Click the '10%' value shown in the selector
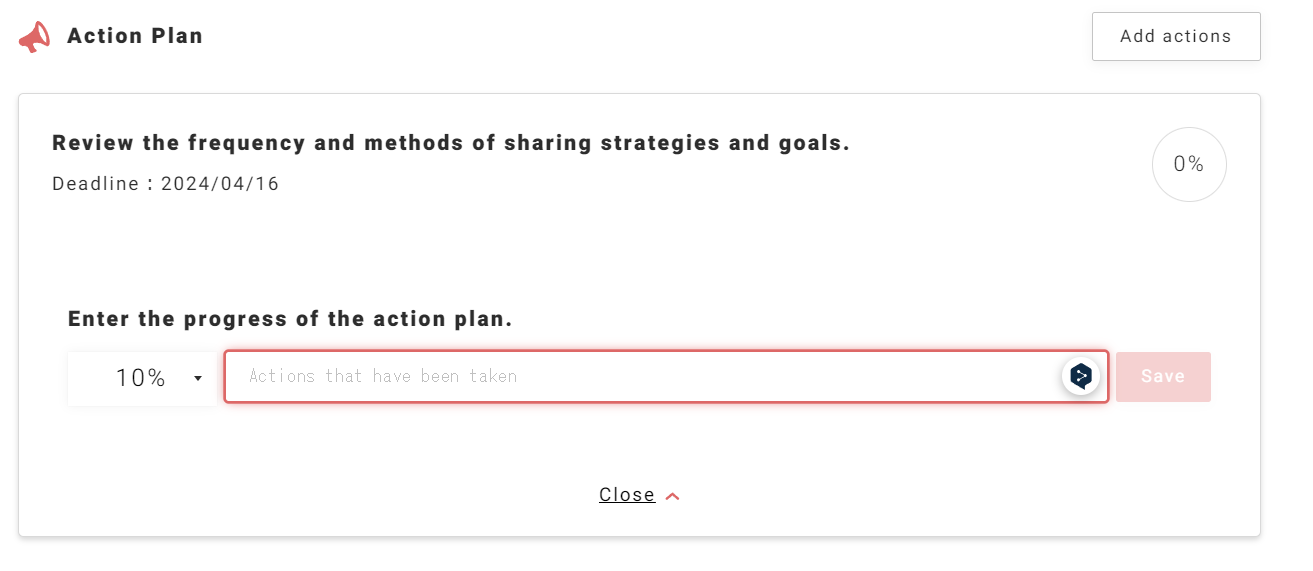The height and width of the screenshot is (571, 1313). tap(140, 378)
